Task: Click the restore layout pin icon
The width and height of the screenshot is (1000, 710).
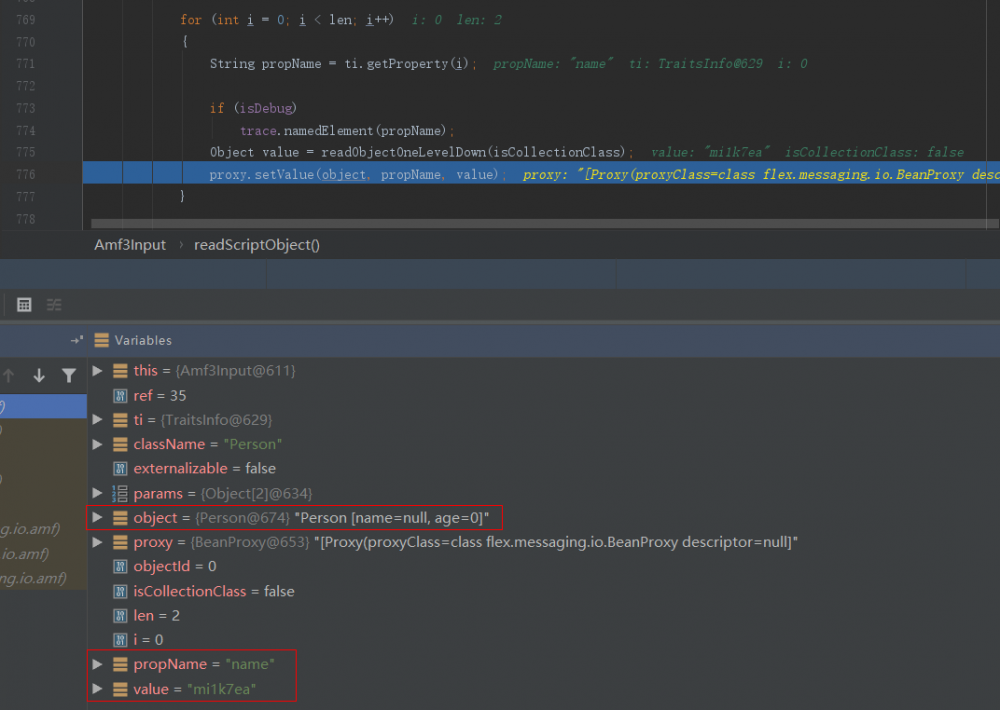Action: pyautogui.click(x=77, y=340)
